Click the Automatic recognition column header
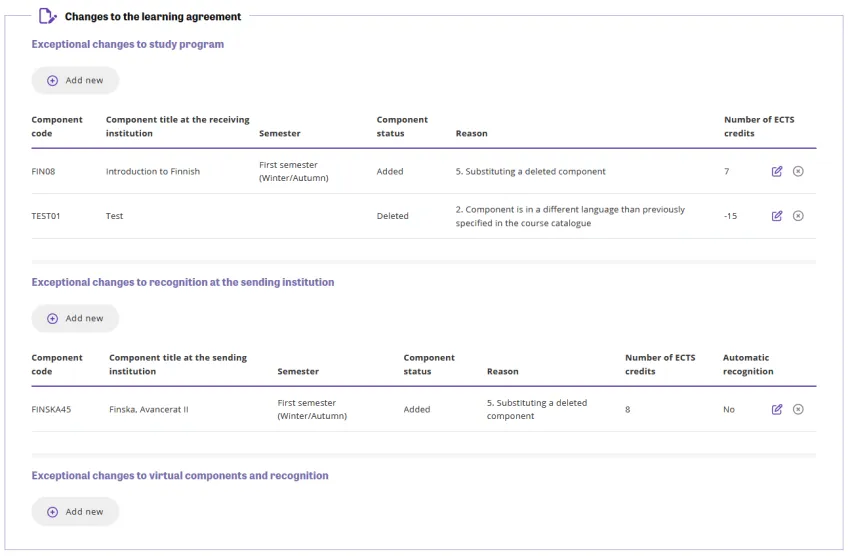Screen dimensions: 848x556 748,365
